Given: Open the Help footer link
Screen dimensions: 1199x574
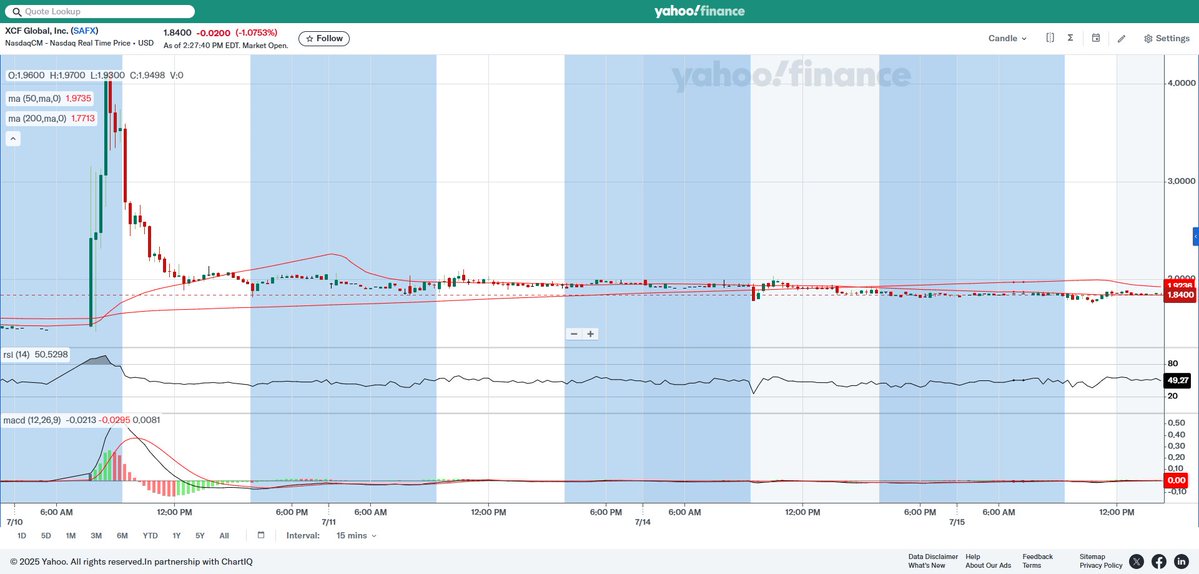Looking at the screenshot, I should 973,556.
